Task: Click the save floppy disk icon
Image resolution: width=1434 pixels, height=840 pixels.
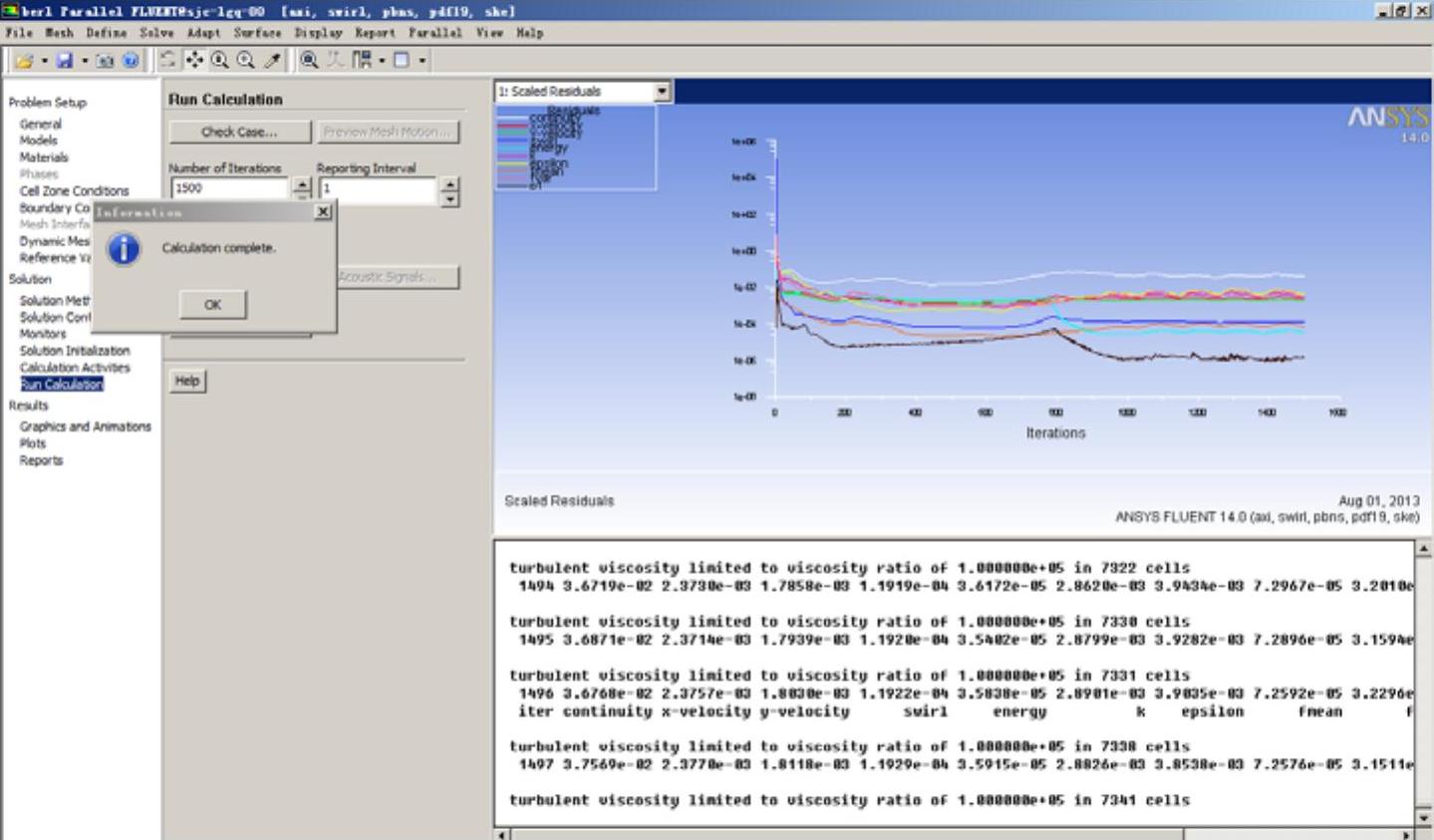Action: point(65,61)
